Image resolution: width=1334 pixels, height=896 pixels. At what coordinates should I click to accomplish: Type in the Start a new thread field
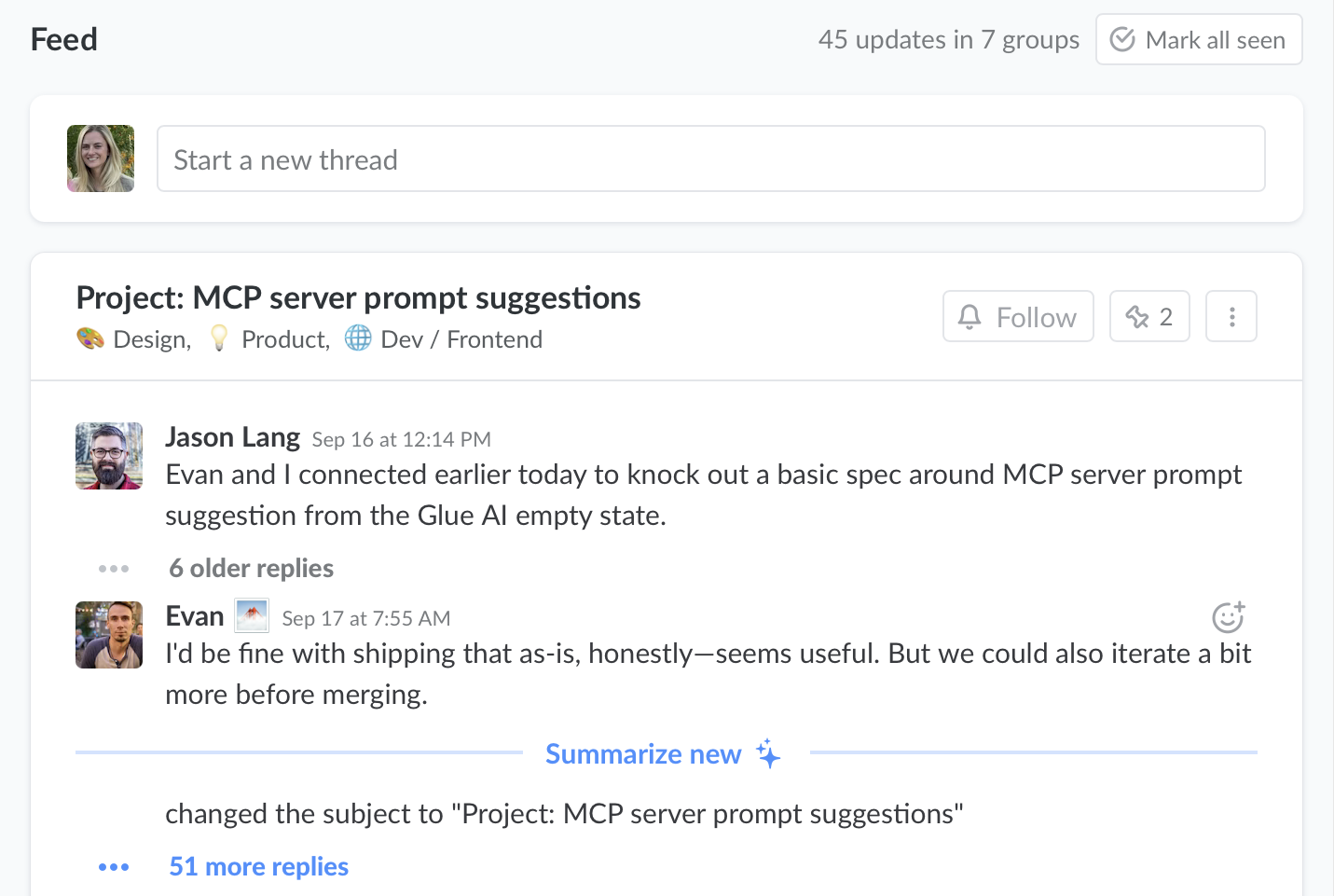[x=710, y=159]
